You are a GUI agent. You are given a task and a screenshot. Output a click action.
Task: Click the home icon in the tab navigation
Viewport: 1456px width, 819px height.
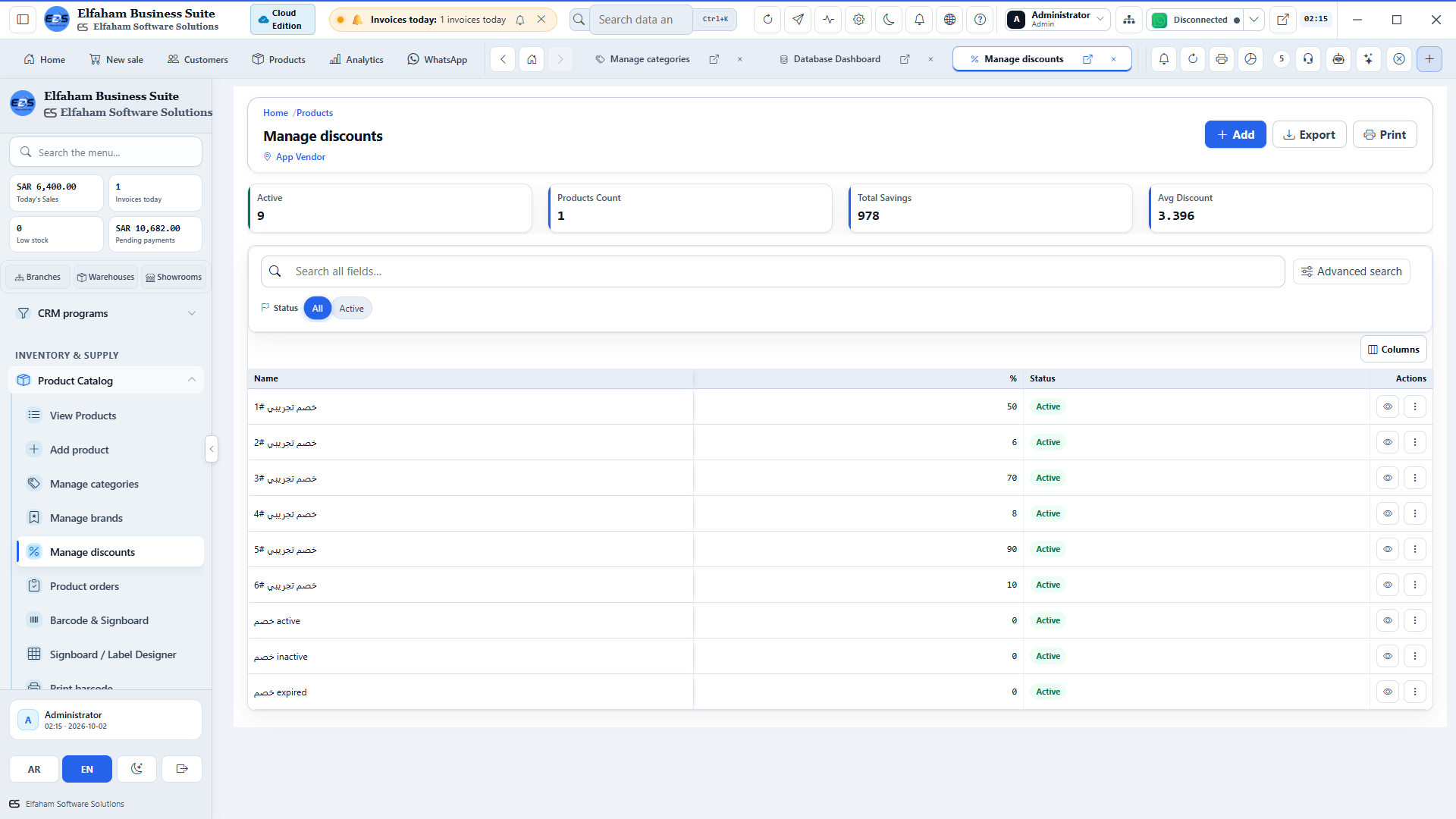tap(532, 59)
